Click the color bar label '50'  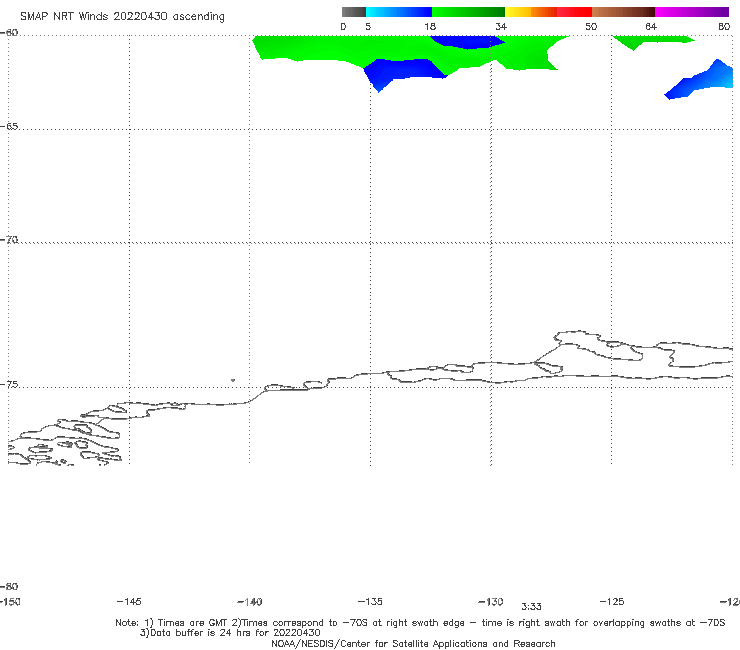[591, 26]
